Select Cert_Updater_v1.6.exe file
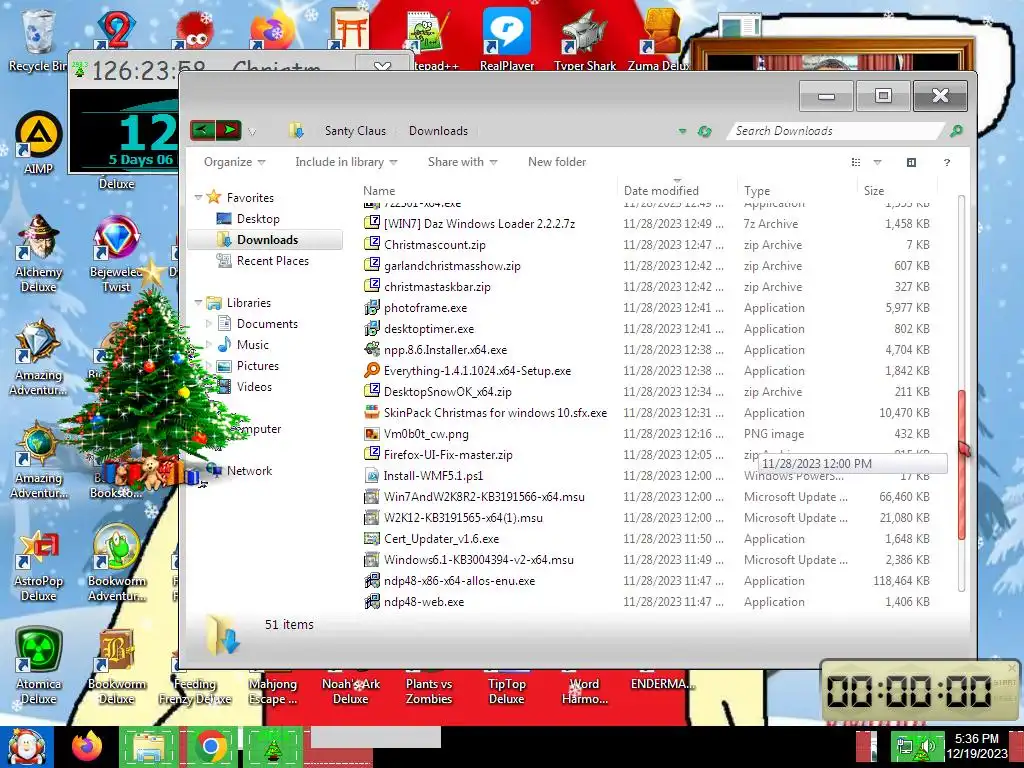 click(441, 539)
